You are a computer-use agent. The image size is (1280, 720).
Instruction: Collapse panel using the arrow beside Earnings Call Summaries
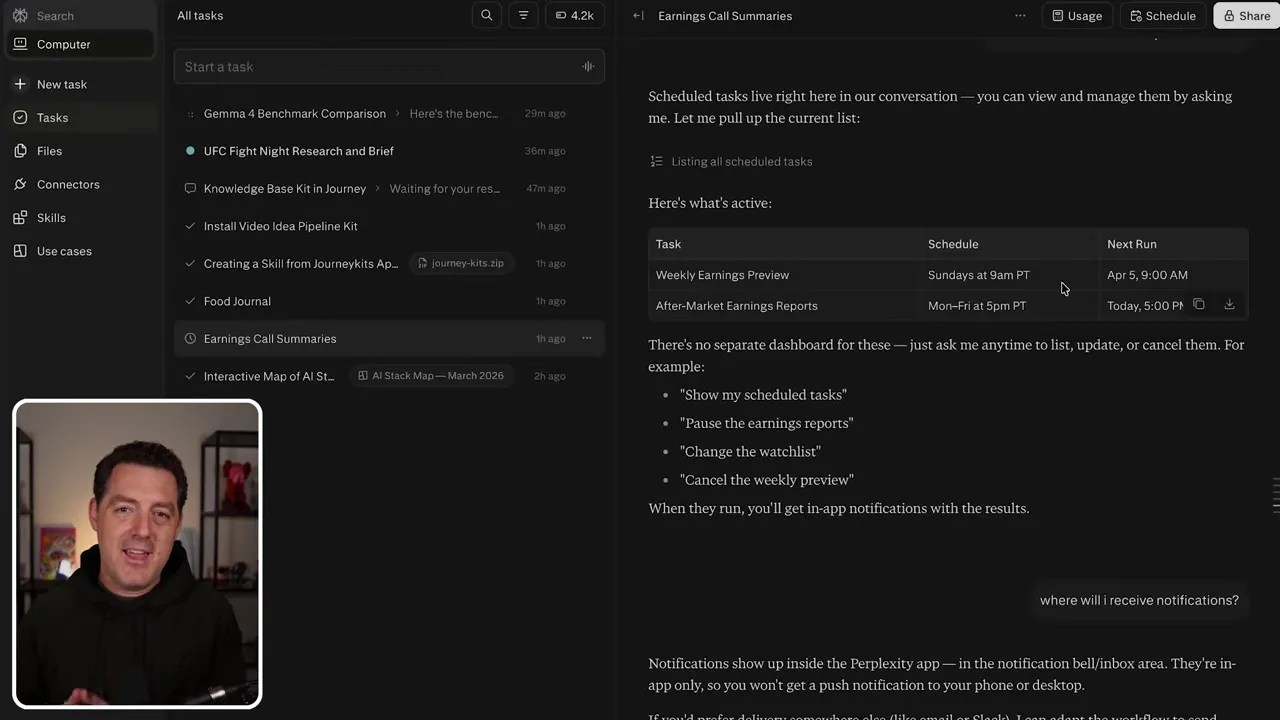638,16
